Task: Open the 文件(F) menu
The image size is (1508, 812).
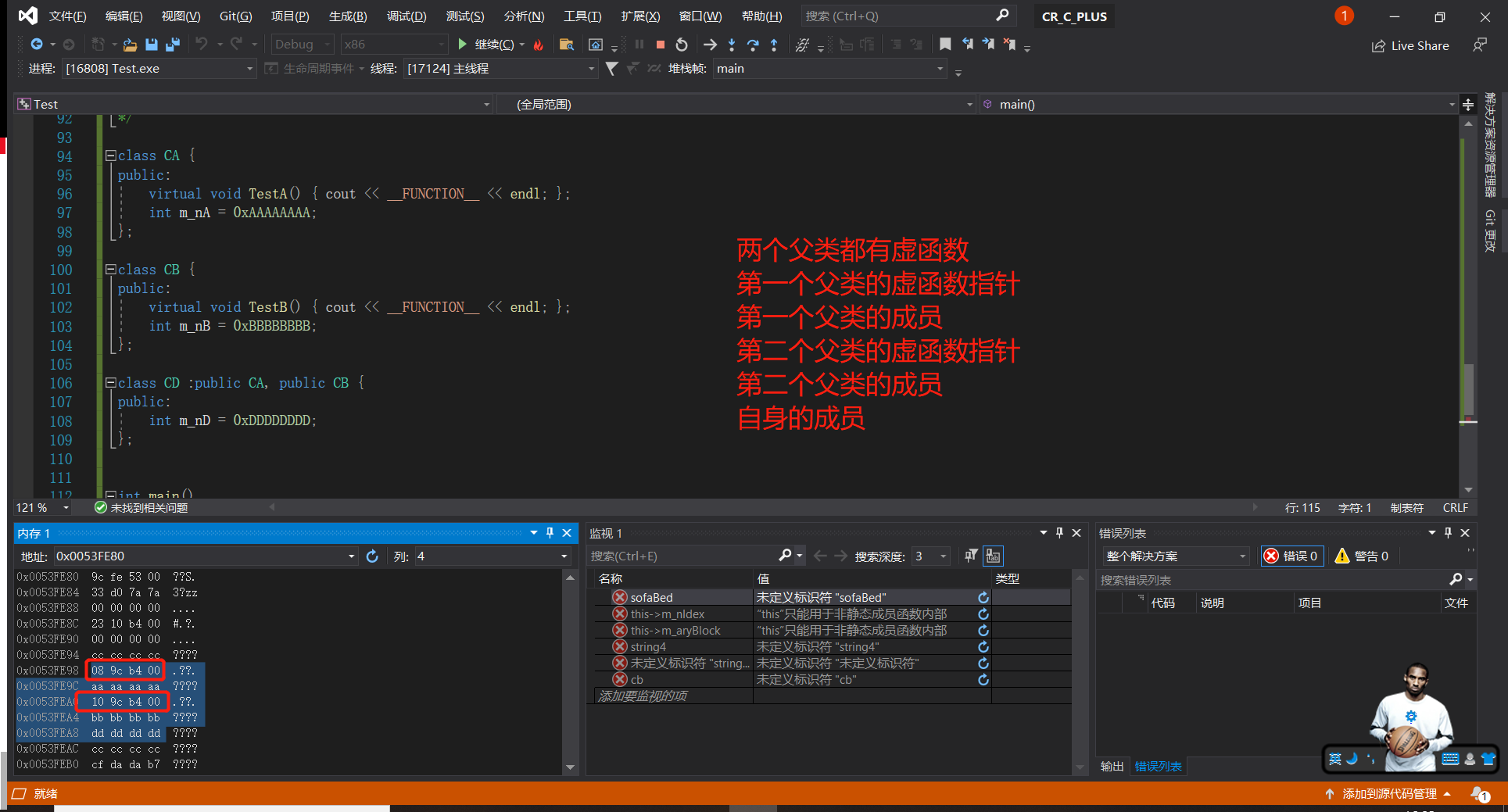Action: click(67, 16)
